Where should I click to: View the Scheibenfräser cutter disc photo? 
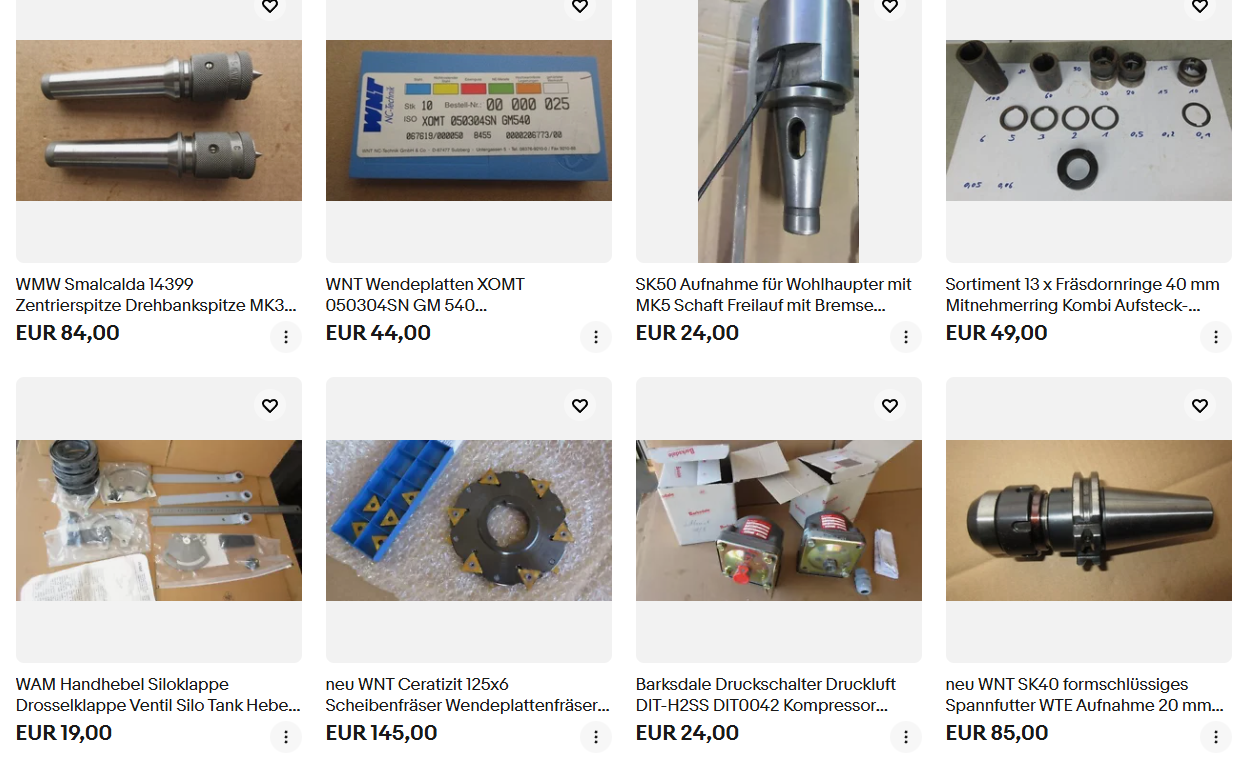[x=469, y=520]
